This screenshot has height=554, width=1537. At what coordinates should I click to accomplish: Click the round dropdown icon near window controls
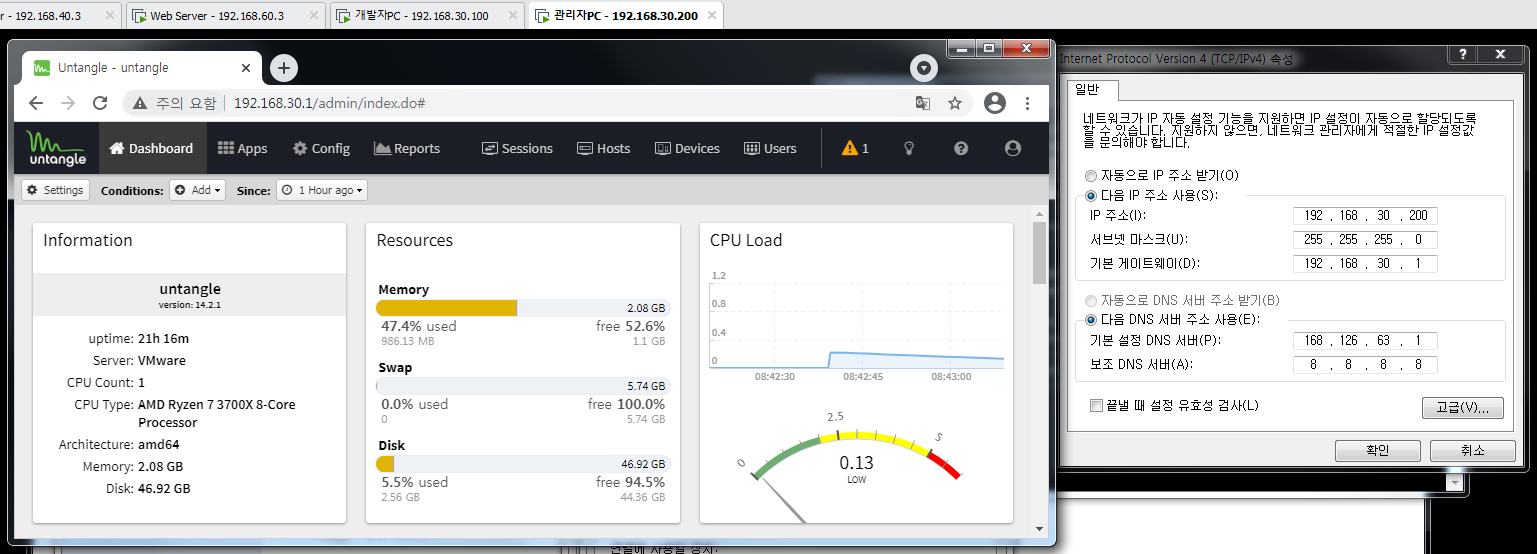click(x=923, y=68)
